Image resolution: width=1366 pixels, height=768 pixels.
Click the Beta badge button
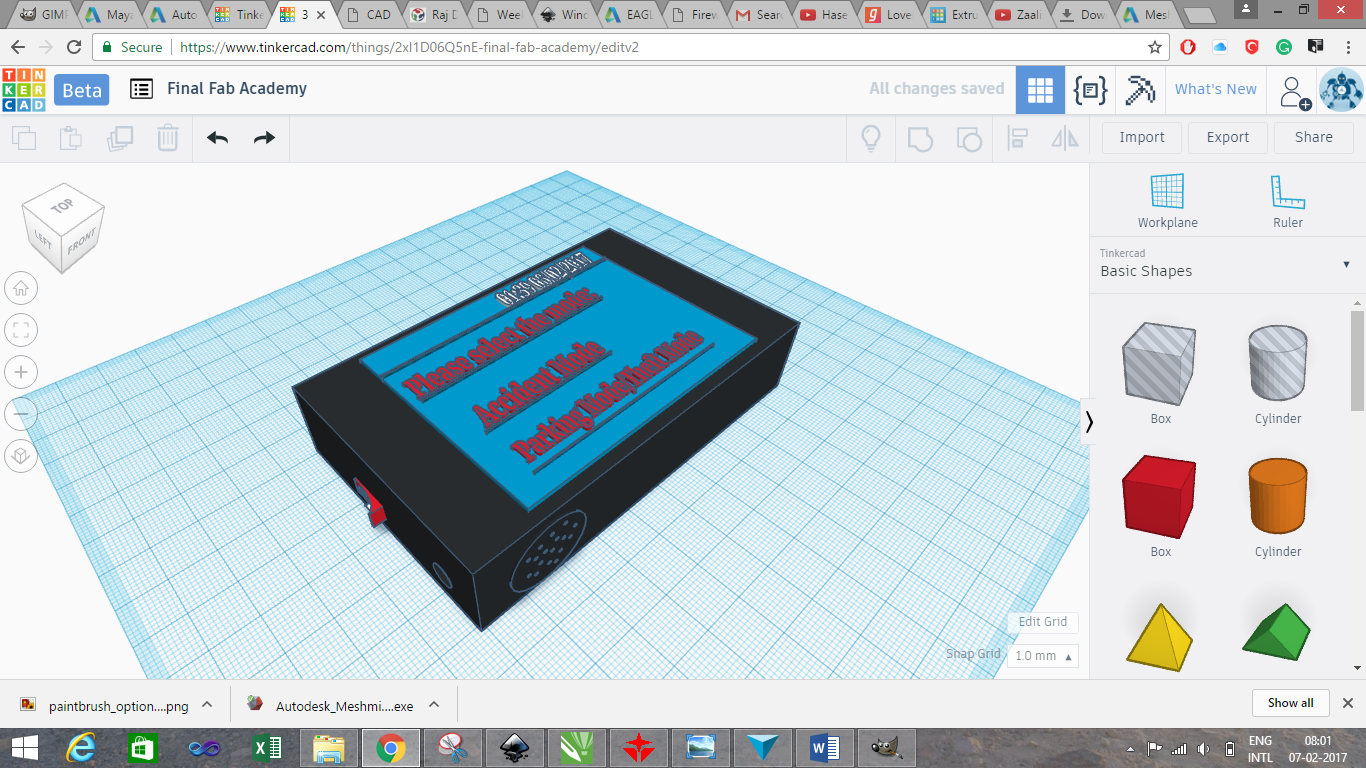82,90
